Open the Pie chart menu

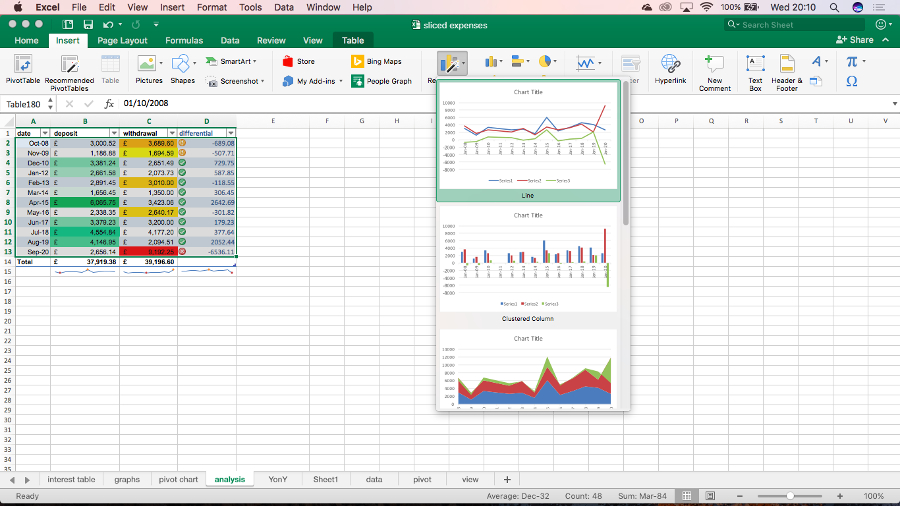pos(547,62)
